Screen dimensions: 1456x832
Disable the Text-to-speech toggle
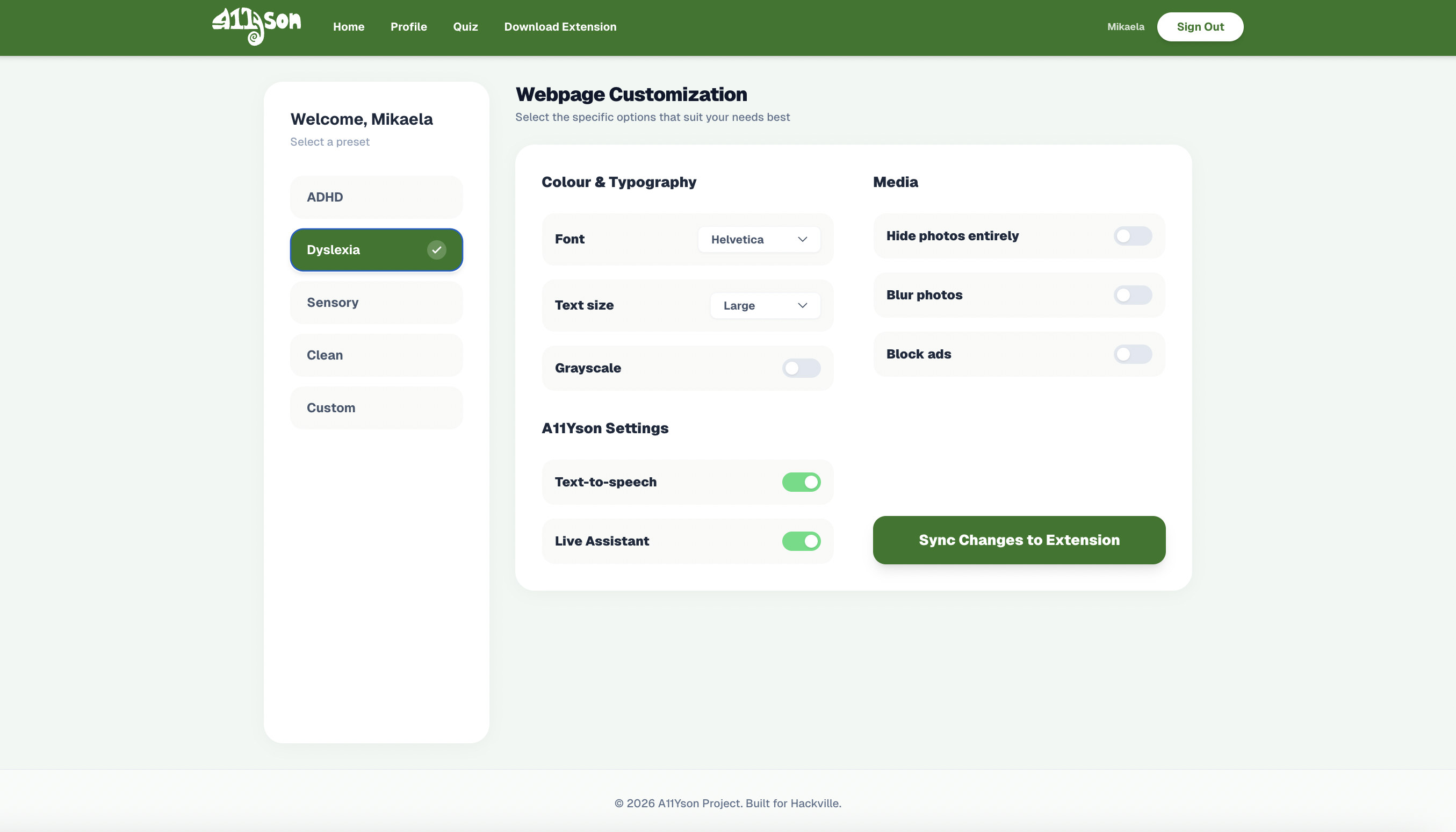click(801, 482)
